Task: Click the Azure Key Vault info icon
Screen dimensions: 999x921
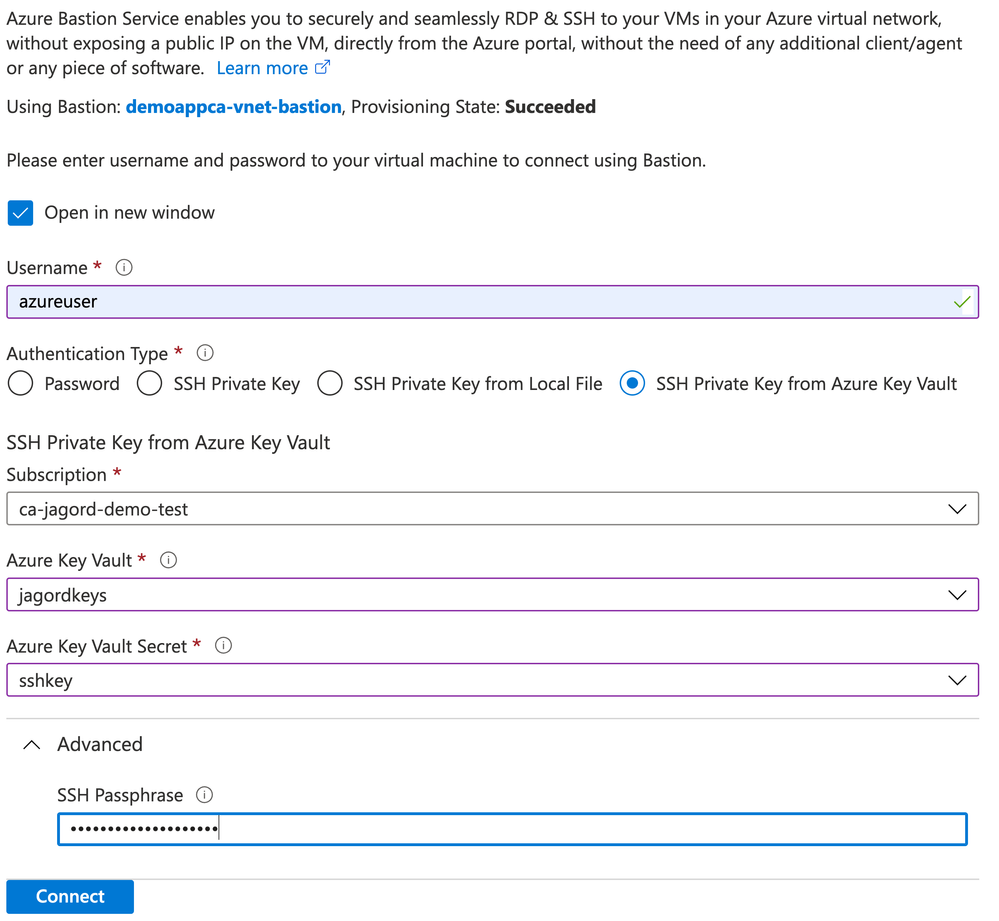Action: (168, 560)
